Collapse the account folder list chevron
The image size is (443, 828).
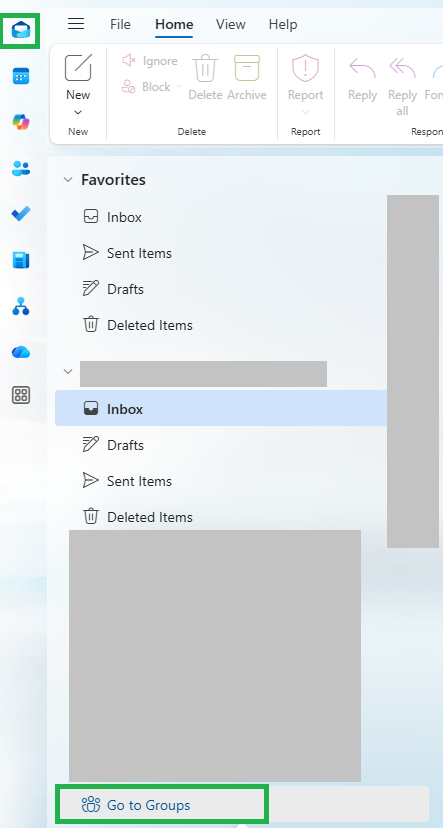point(68,371)
